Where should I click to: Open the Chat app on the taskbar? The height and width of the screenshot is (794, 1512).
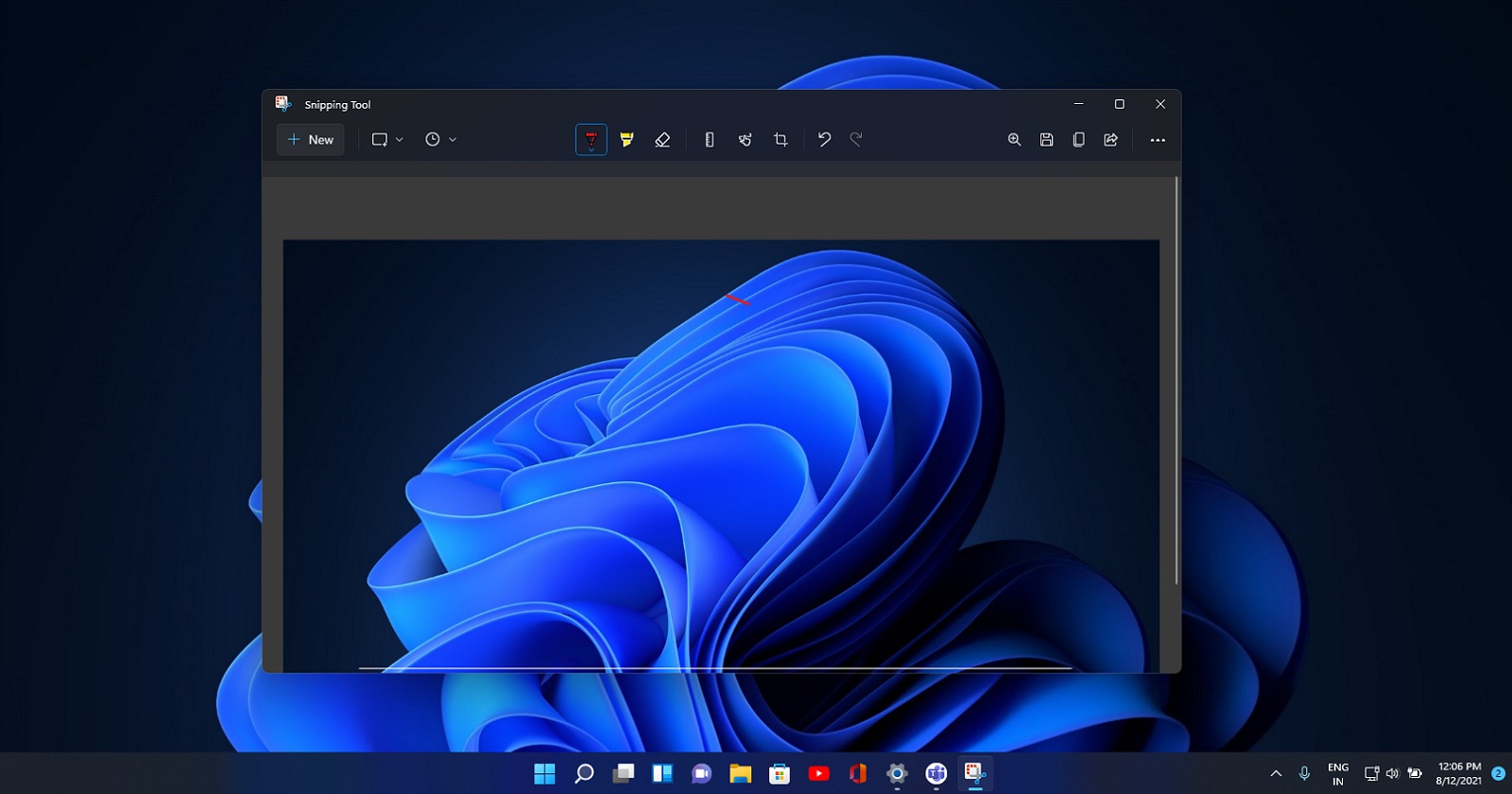coord(701,773)
